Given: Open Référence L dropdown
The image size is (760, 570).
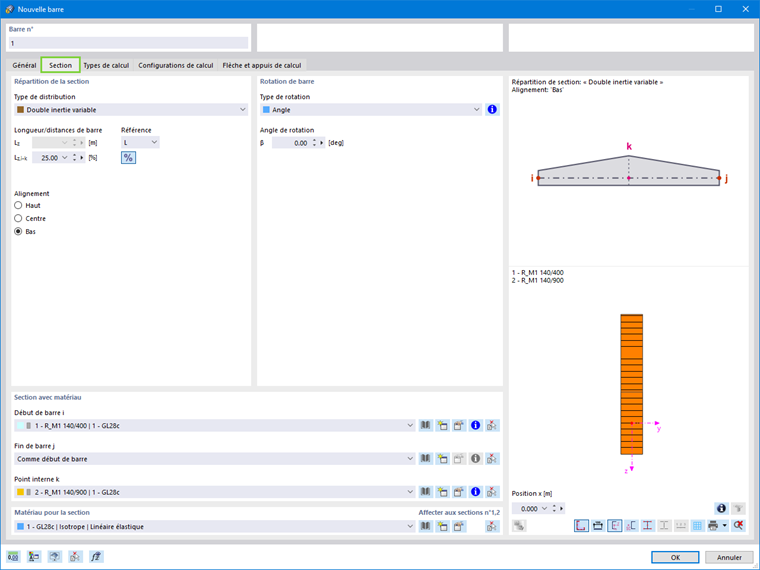Looking at the screenshot, I should [x=140, y=142].
